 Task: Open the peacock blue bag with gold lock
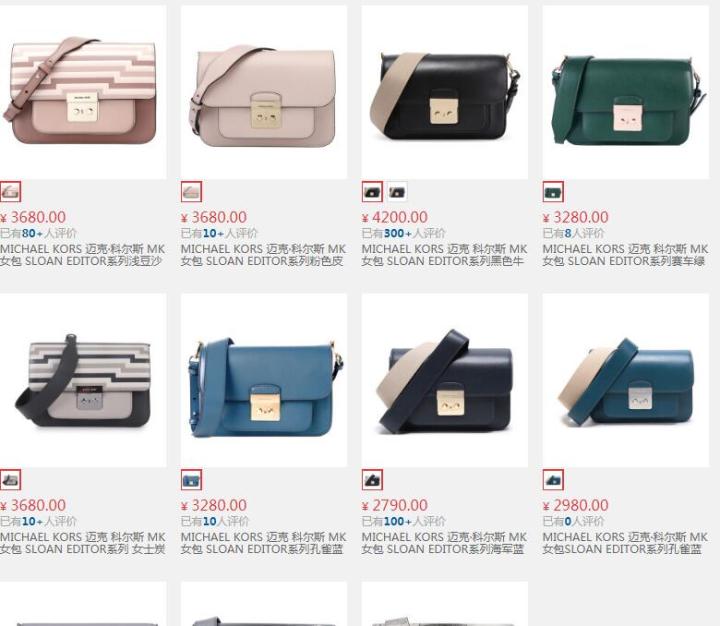[264, 380]
